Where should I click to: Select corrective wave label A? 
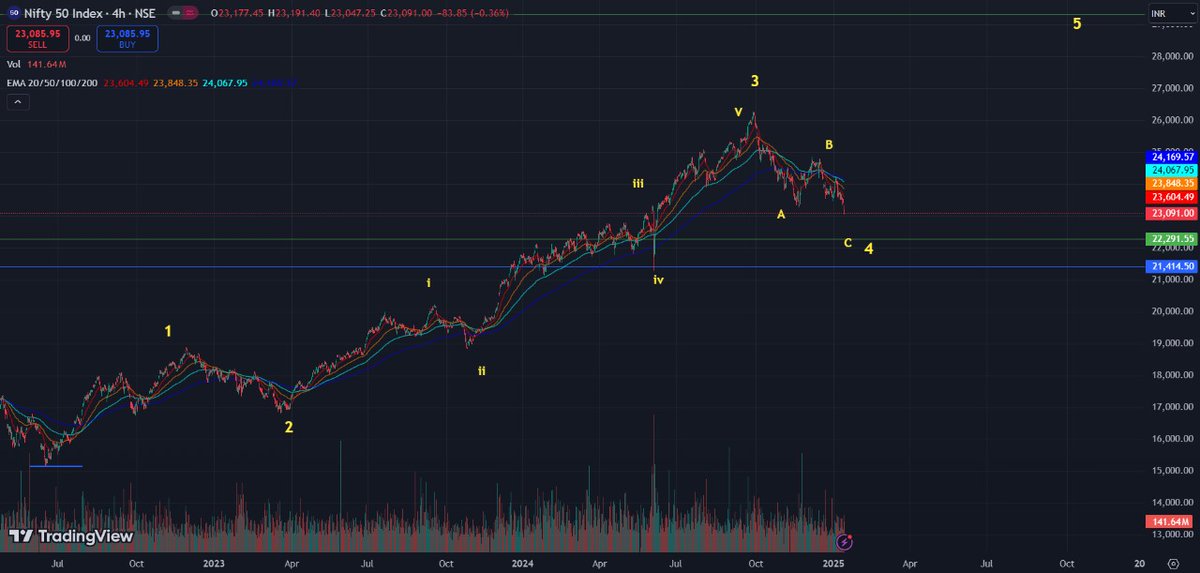point(781,214)
